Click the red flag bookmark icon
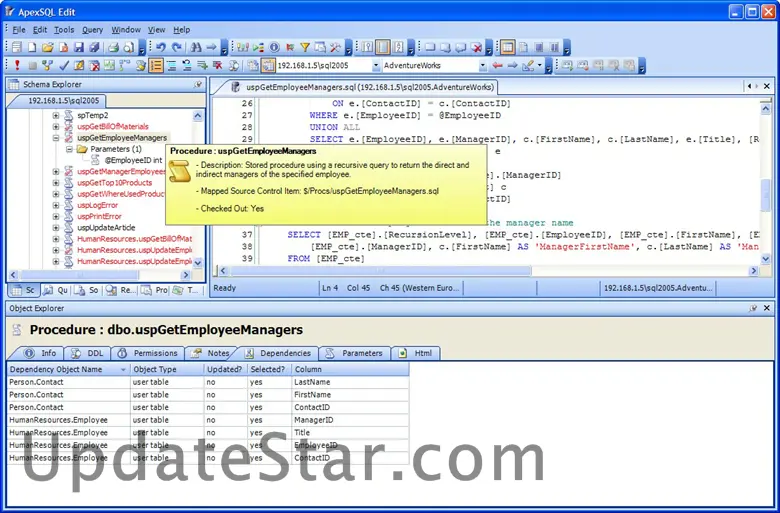Image resolution: width=780 pixels, height=513 pixels. (x=290, y=48)
